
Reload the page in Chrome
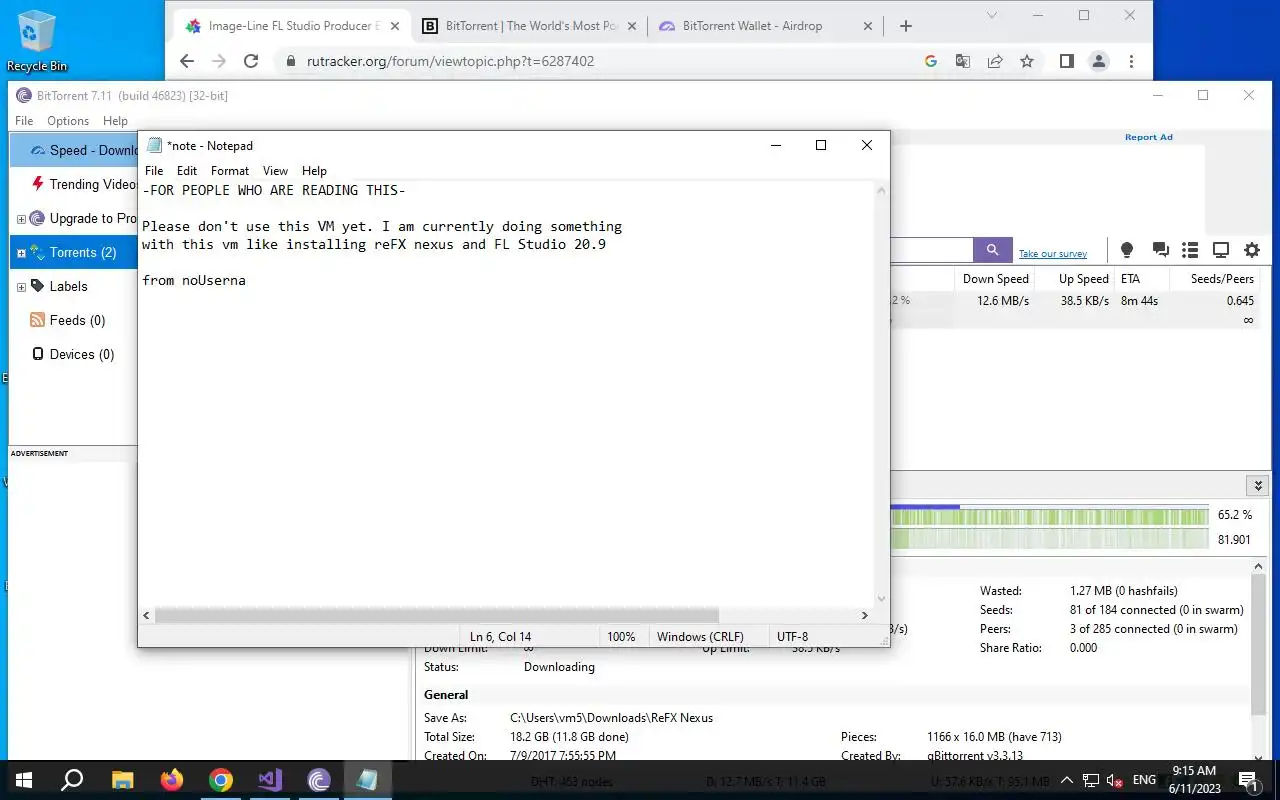pos(252,61)
